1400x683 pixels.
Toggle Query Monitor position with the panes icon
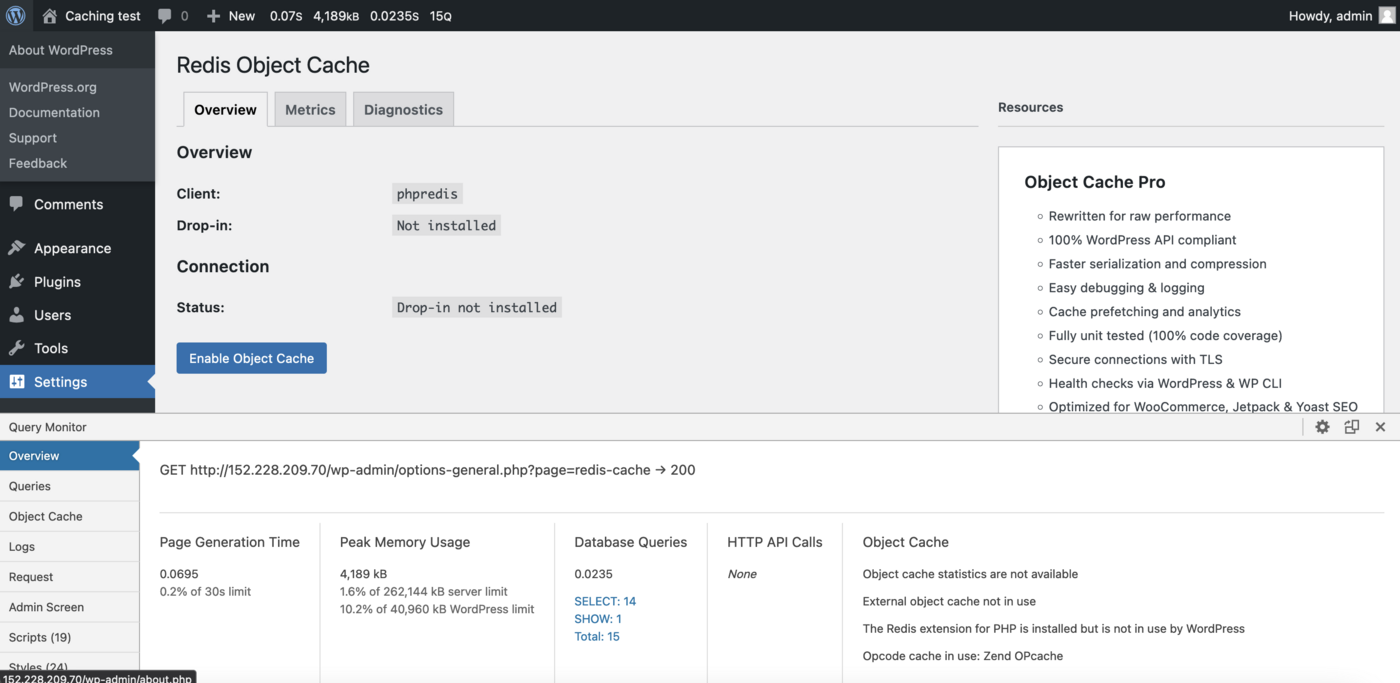coord(1351,426)
